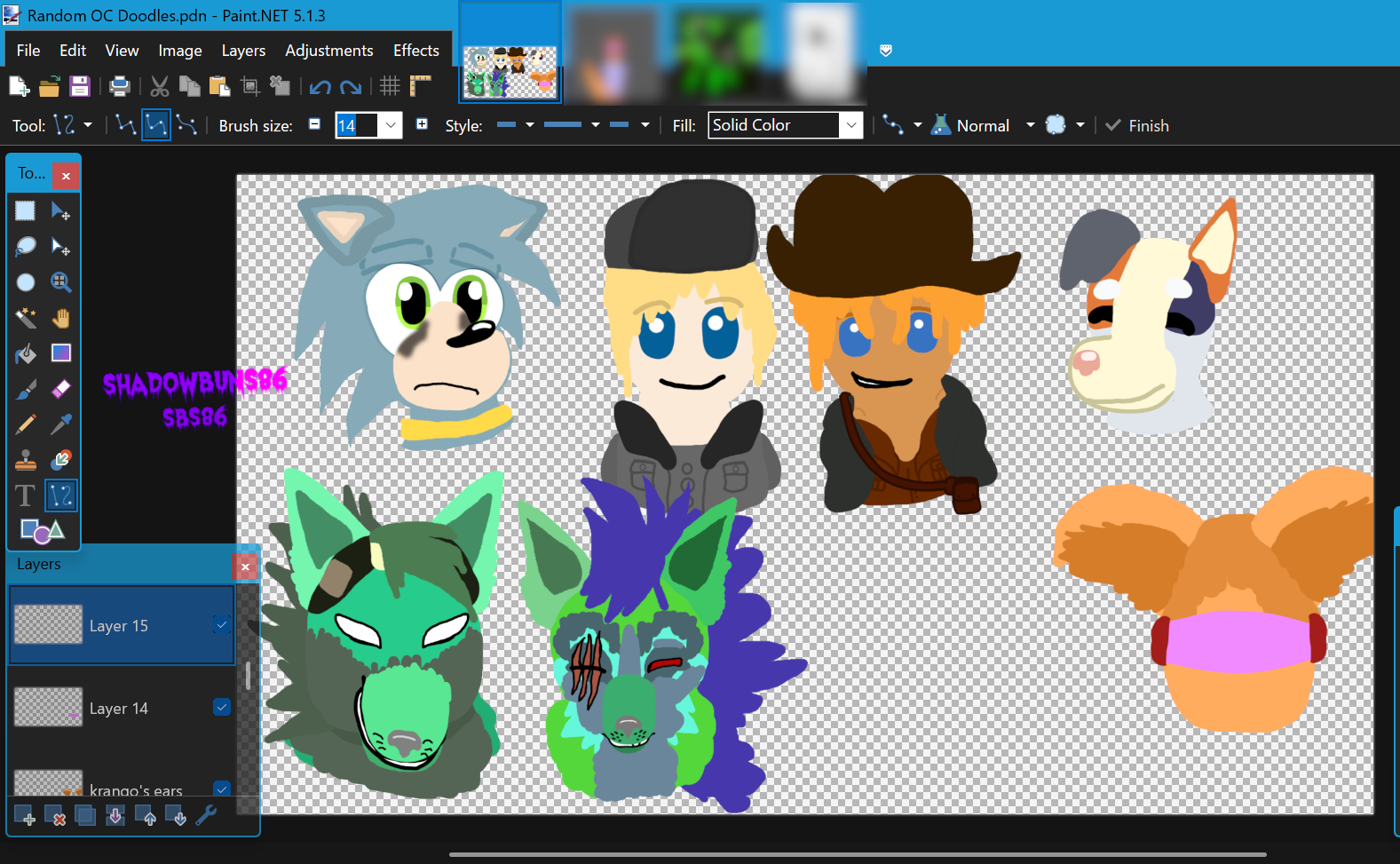Screen dimensions: 1400x864
Task: Select the Paintbrush tool
Action: (25, 389)
